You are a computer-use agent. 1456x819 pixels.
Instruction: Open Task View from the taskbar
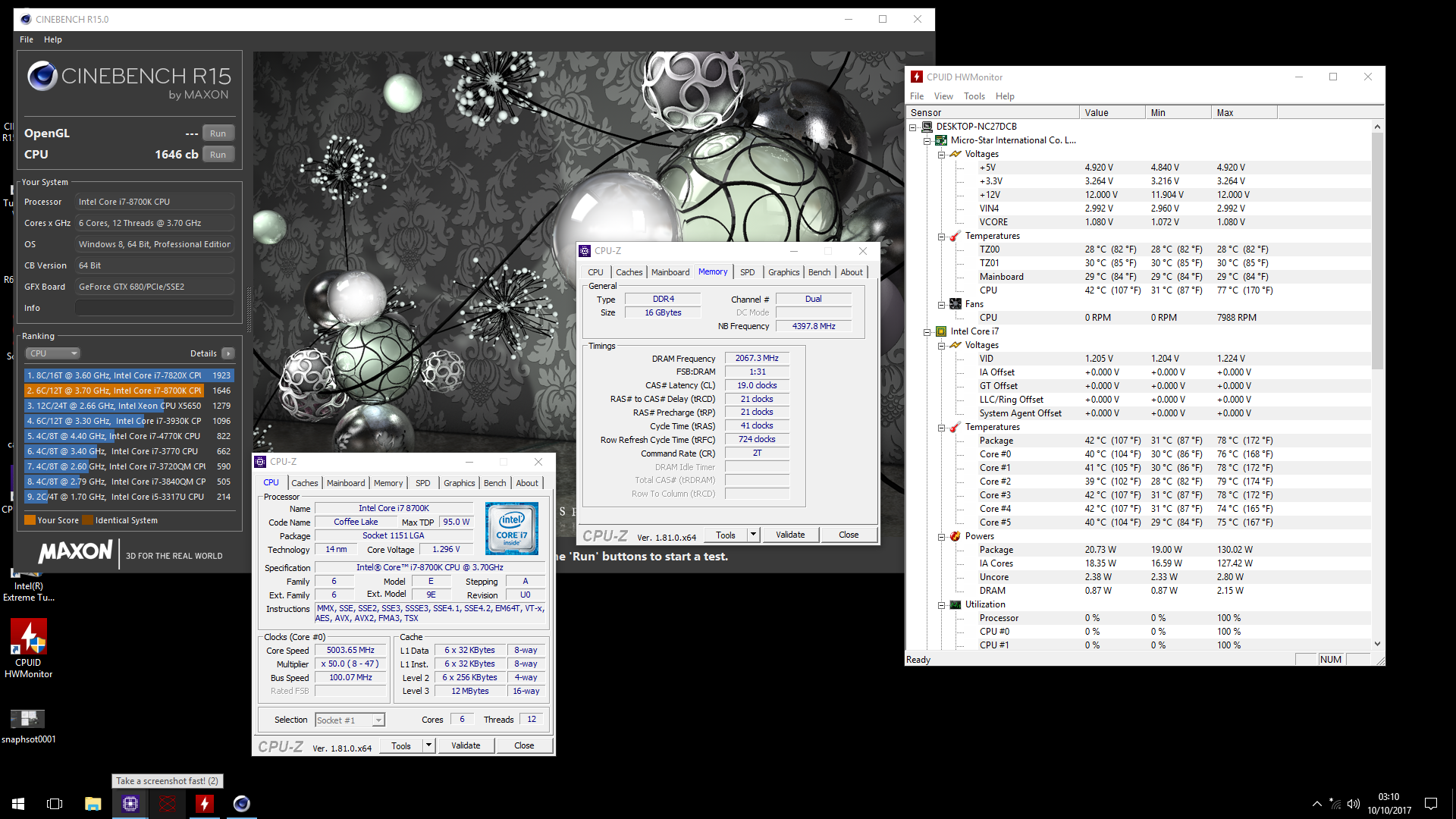coord(55,804)
